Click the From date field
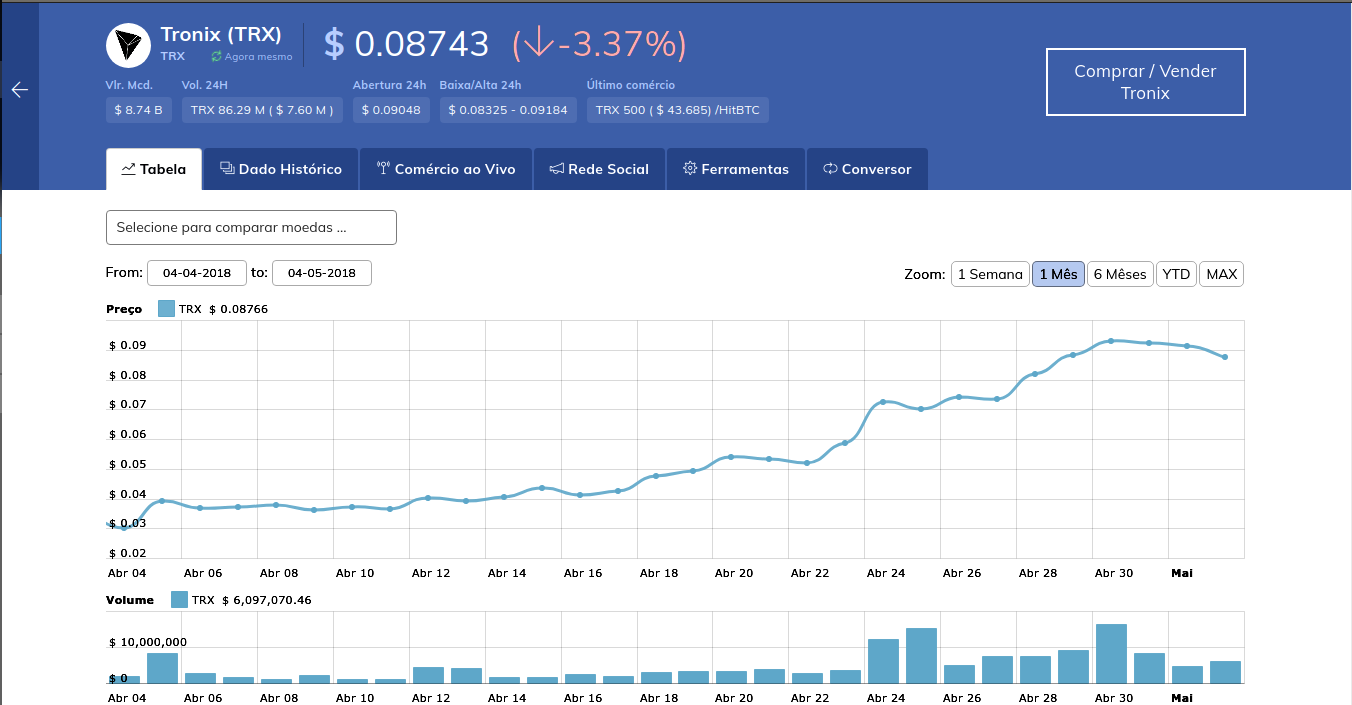 (197, 273)
